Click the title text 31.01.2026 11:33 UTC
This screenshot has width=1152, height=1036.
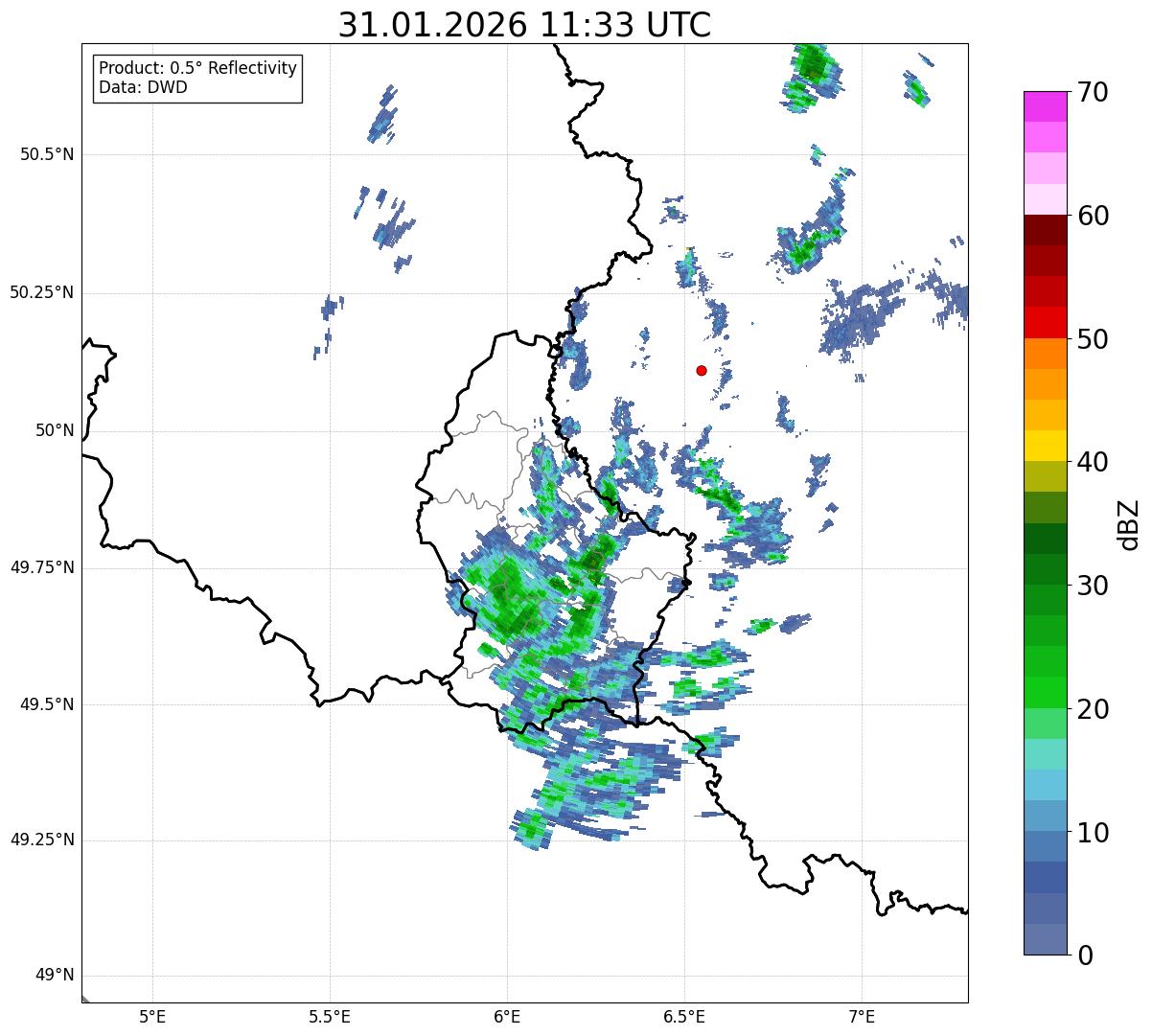point(524,25)
